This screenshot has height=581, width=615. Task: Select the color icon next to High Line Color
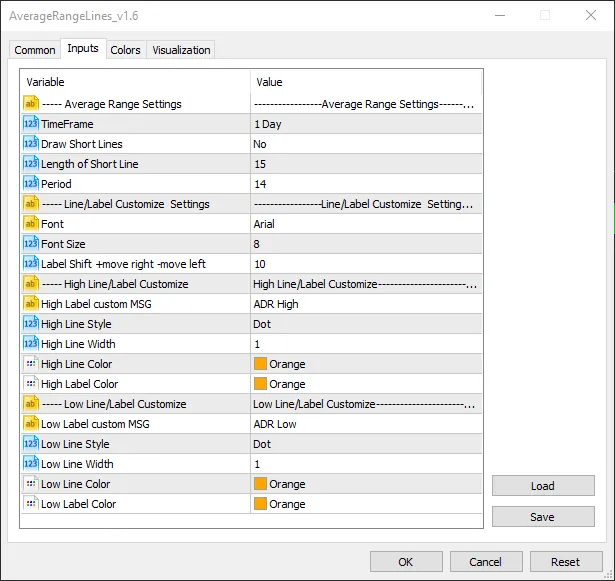pyautogui.click(x=31, y=364)
